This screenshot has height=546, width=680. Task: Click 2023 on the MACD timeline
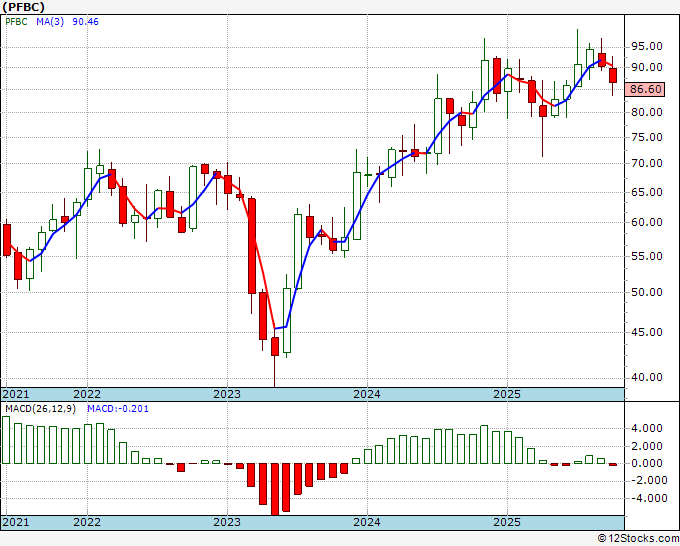click(x=227, y=522)
